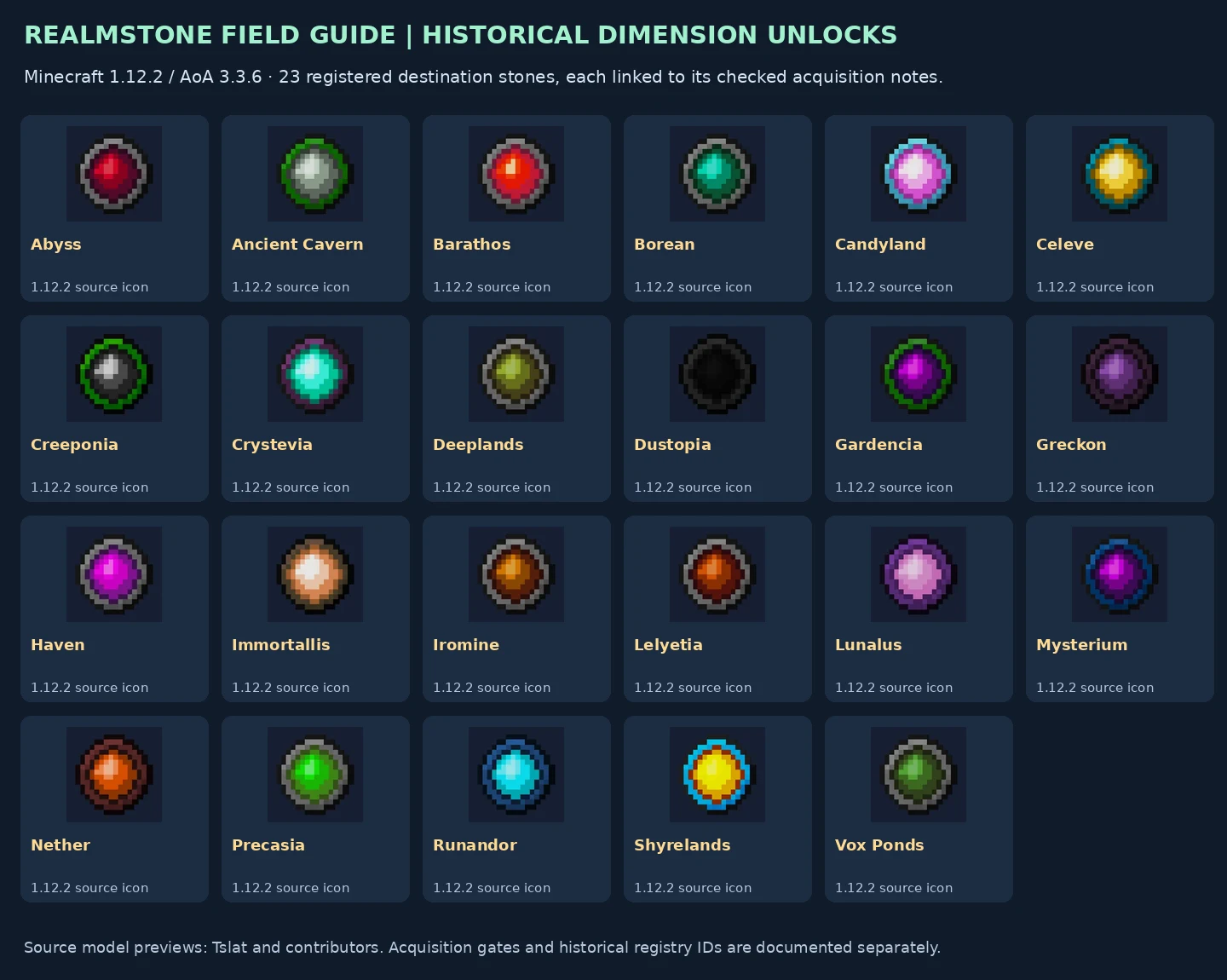Open the Deeplands olive stone icon

tap(516, 374)
